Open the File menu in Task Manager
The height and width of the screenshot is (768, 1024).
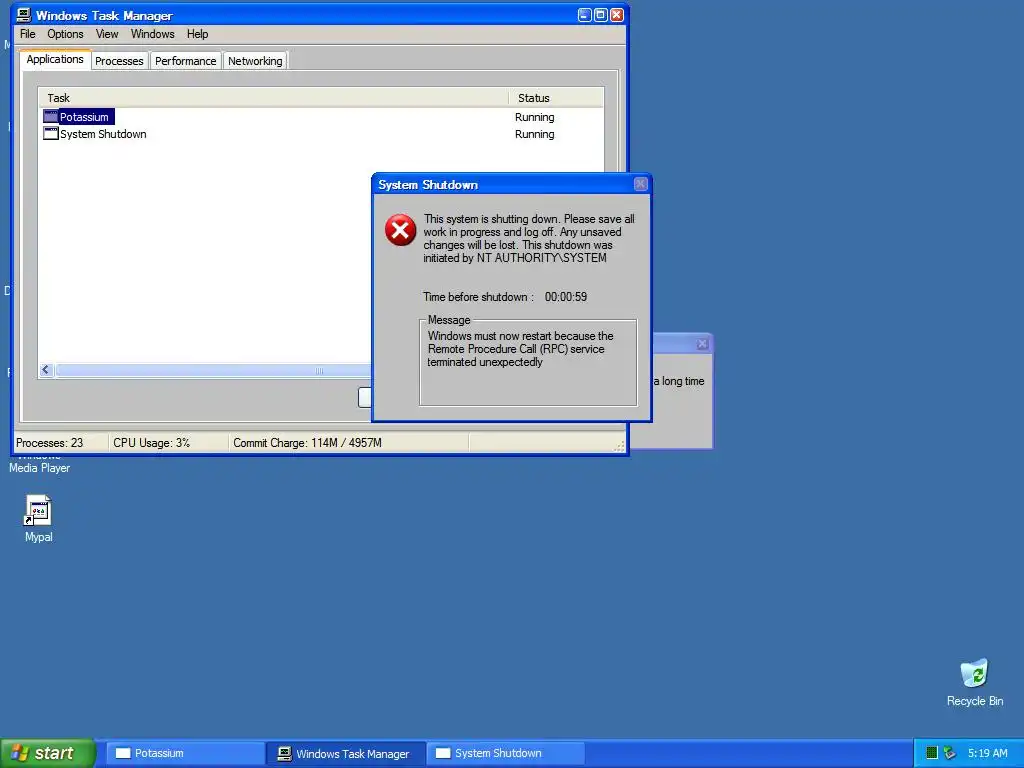(27, 34)
